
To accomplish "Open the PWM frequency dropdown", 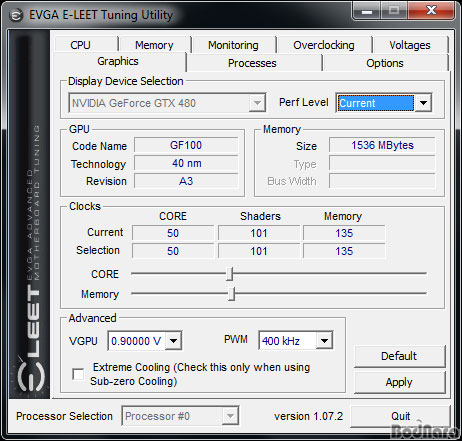I will (324, 341).
